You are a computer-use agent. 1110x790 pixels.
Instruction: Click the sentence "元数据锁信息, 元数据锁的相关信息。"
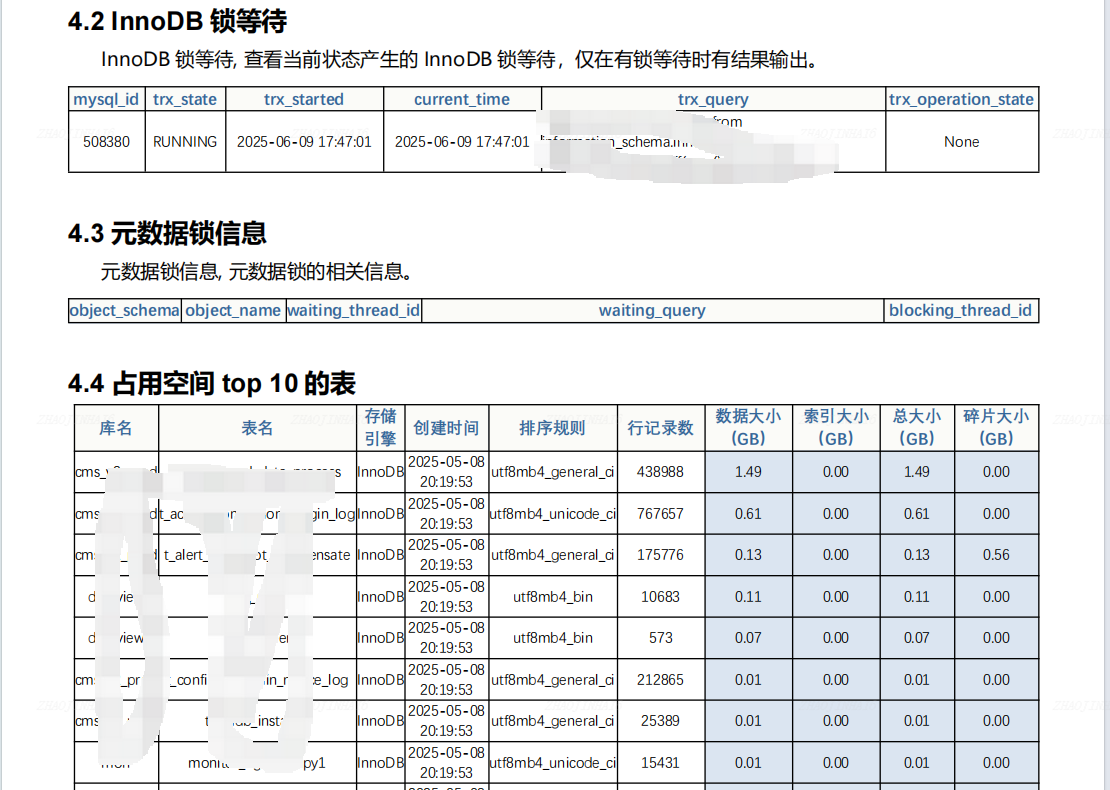coord(258,271)
